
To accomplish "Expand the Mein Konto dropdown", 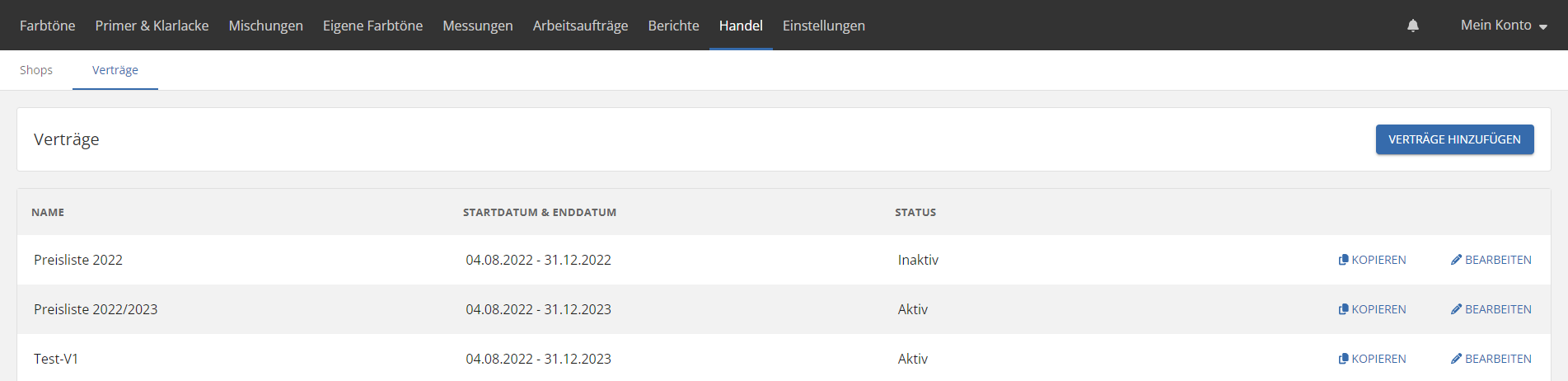I will click(x=1504, y=26).
